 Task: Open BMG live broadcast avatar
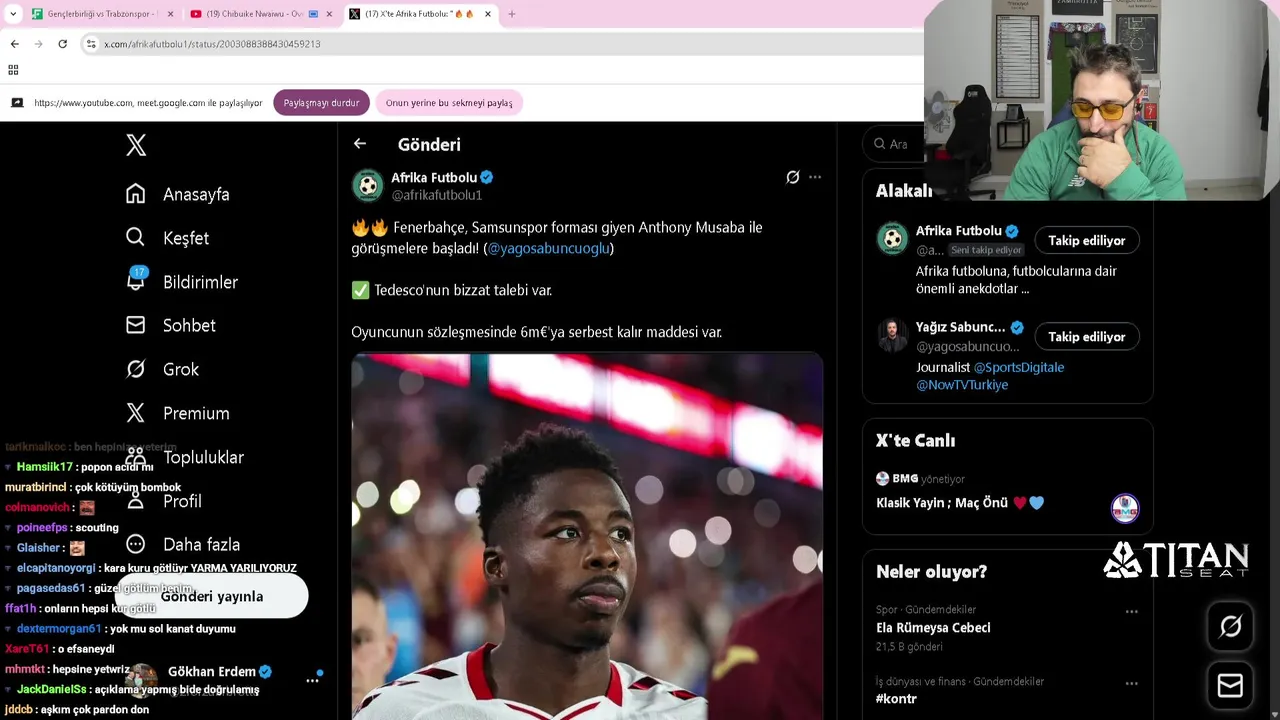(x=1125, y=508)
